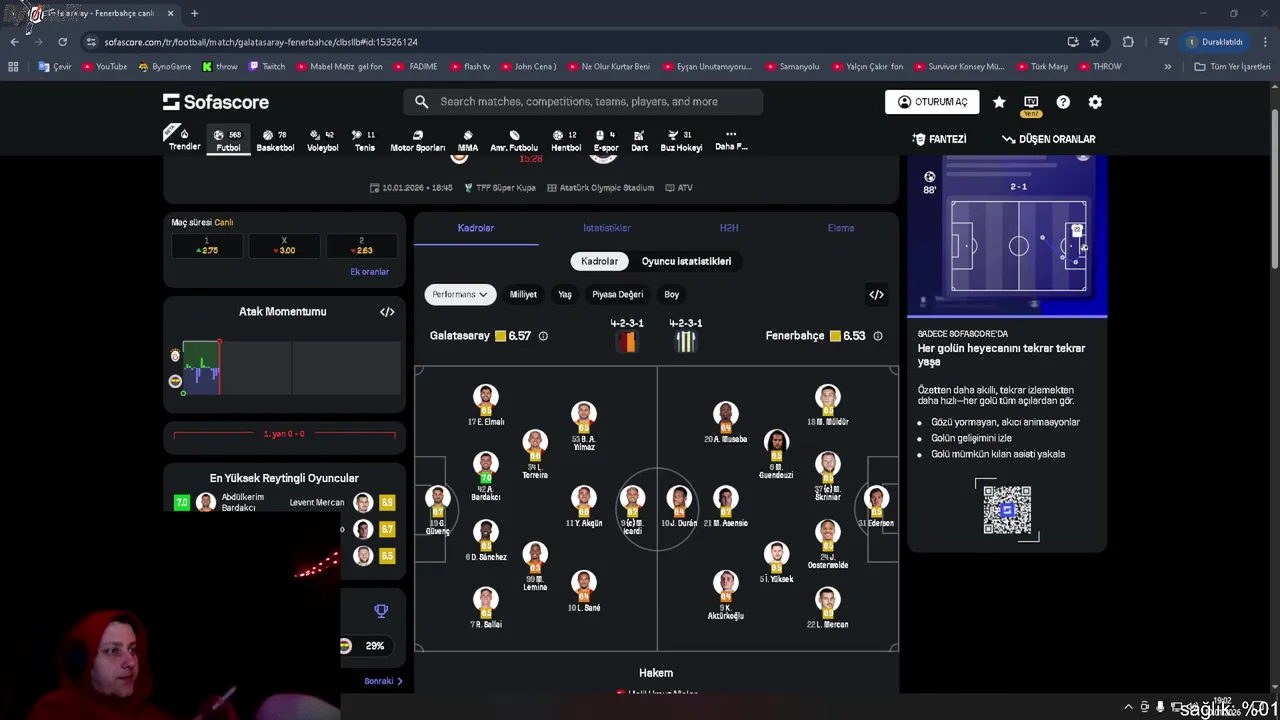Select the Basketbol sport icon

pos(275,141)
